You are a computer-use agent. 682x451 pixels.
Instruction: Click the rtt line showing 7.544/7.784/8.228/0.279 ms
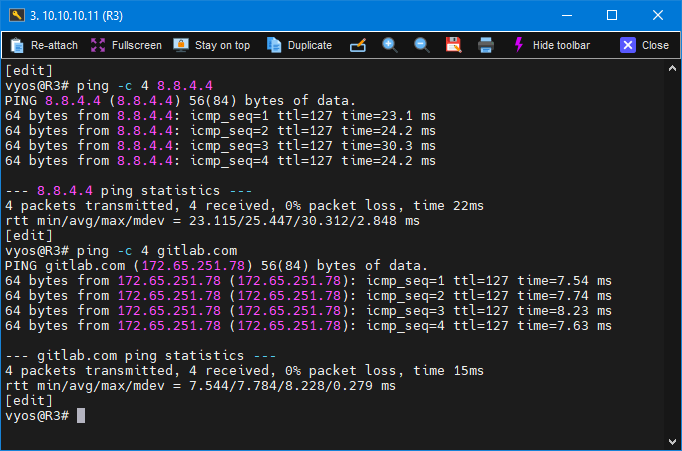click(x=201, y=386)
